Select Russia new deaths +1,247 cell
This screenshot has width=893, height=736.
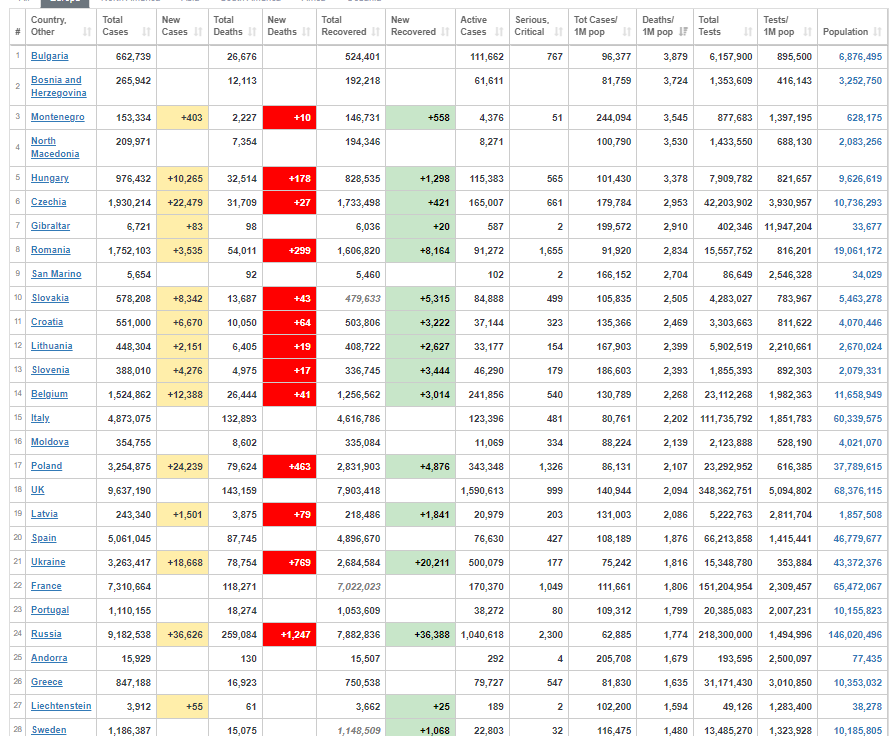coord(289,634)
